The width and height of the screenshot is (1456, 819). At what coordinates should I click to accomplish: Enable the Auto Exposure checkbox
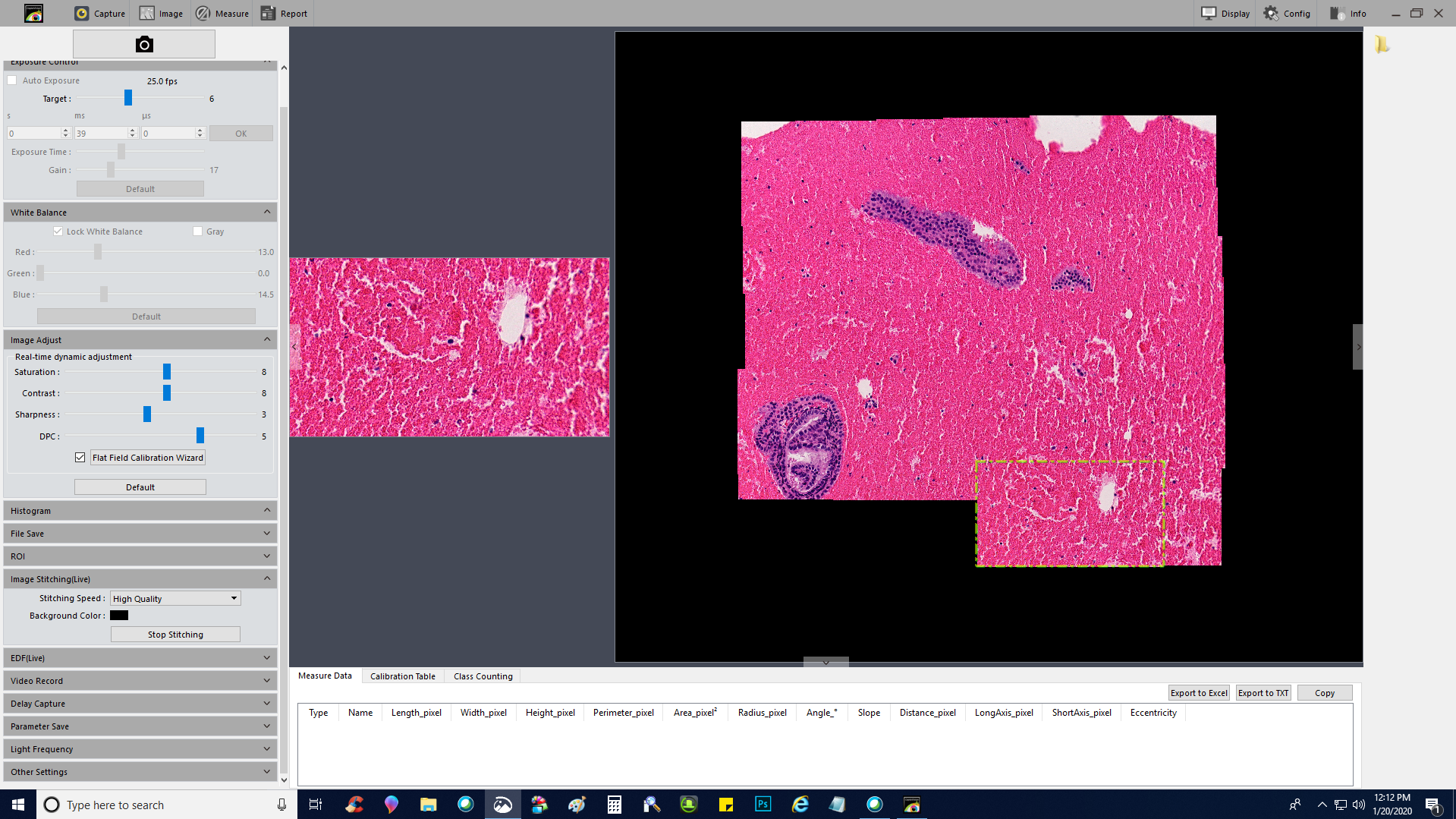click(12, 80)
